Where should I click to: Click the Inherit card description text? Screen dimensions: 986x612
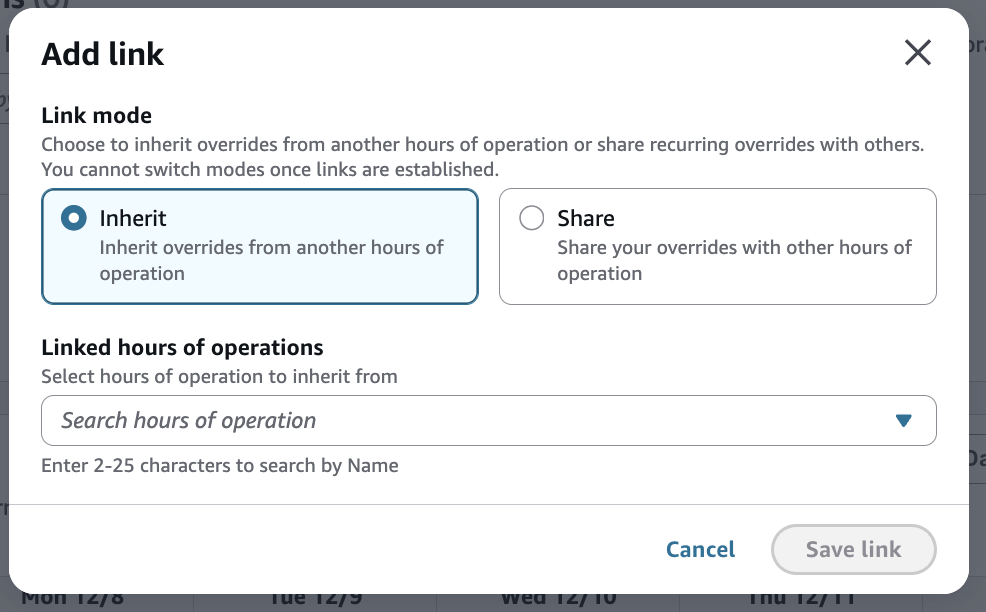(x=271, y=260)
